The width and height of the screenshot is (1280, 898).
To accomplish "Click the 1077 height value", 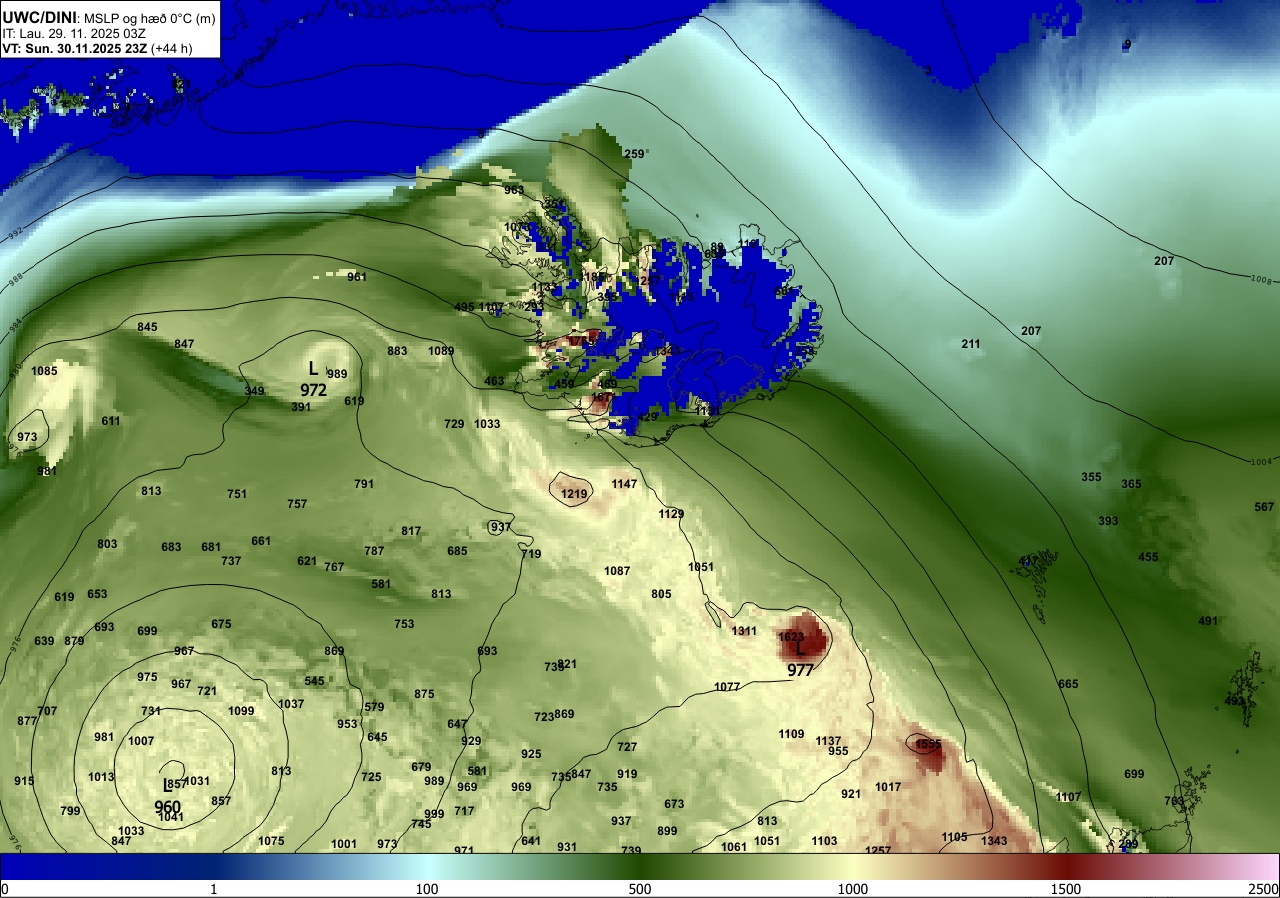I will point(727,687).
